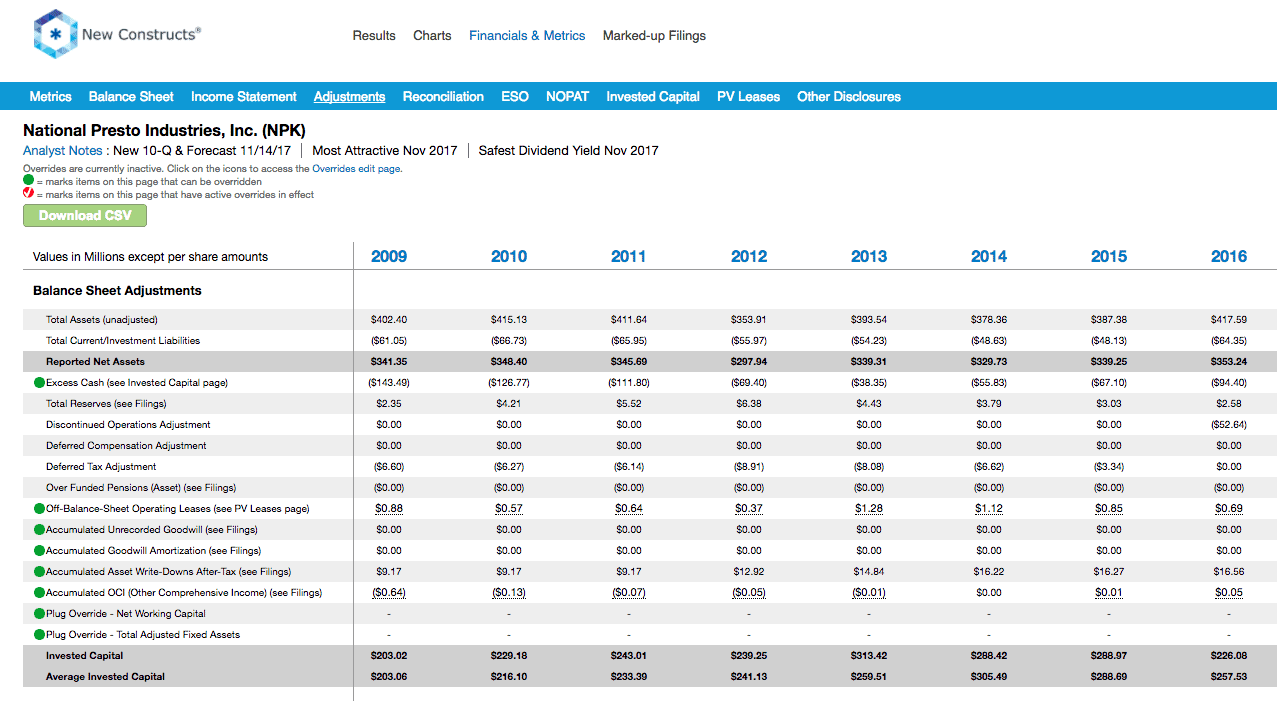Click the 2009 Accumulated OCI value ($0.64)
1277x701 pixels.
pyautogui.click(x=389, y=593)
